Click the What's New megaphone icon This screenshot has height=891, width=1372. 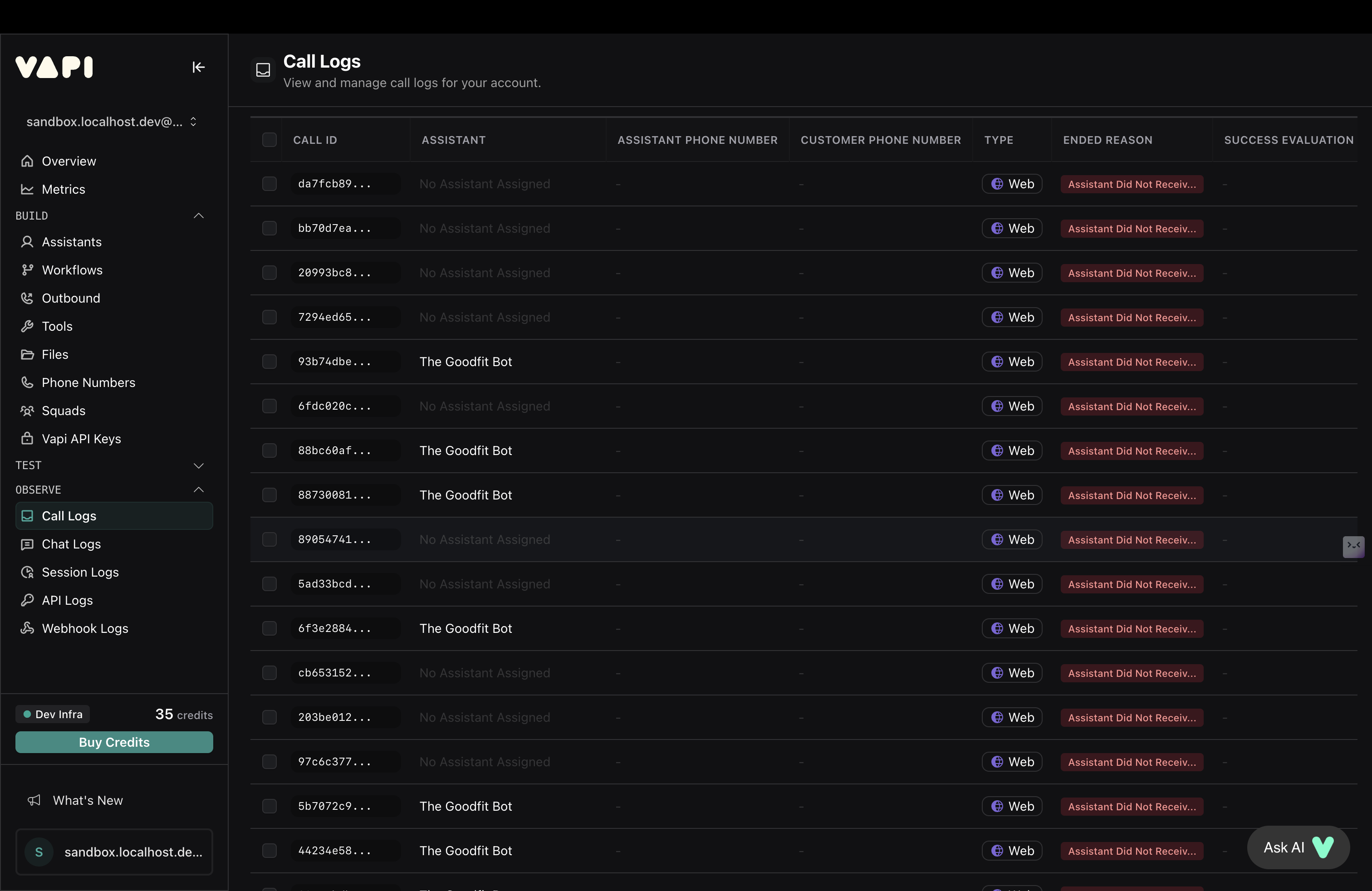tap(34, 800)
